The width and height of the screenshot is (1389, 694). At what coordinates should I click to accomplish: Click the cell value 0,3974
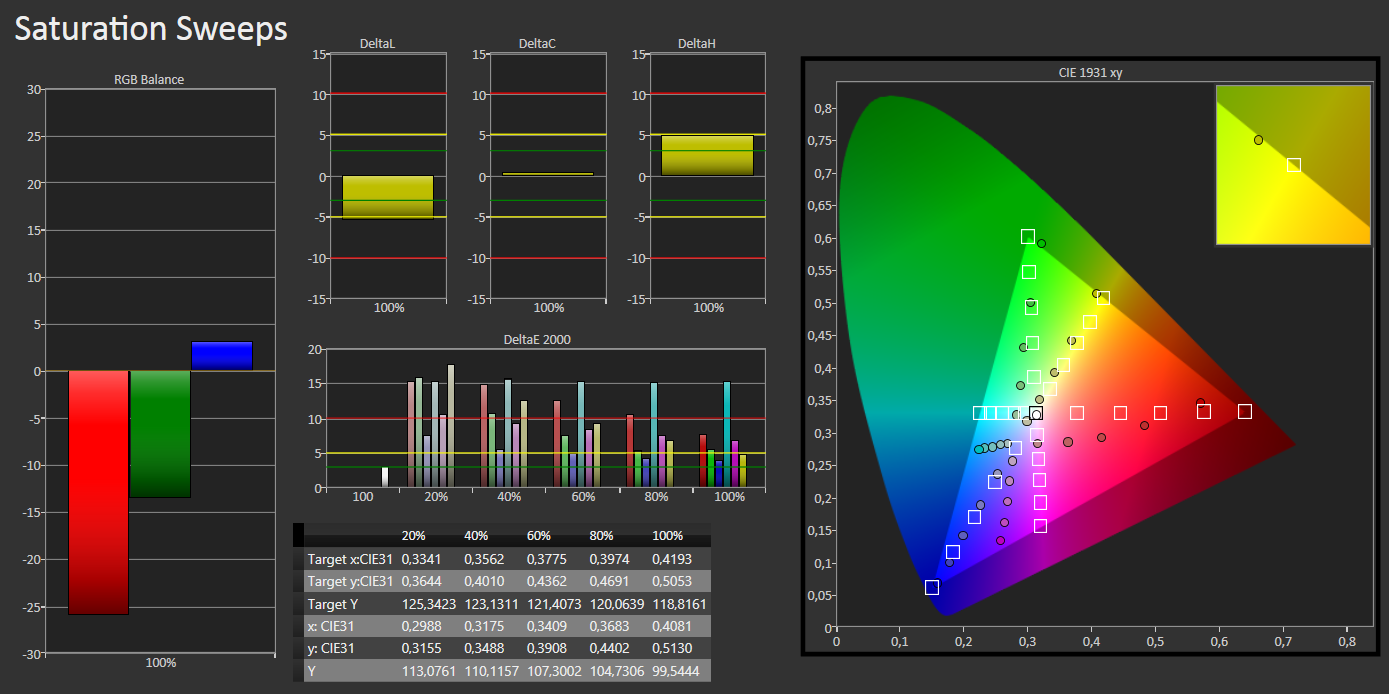tap(610, 558)
